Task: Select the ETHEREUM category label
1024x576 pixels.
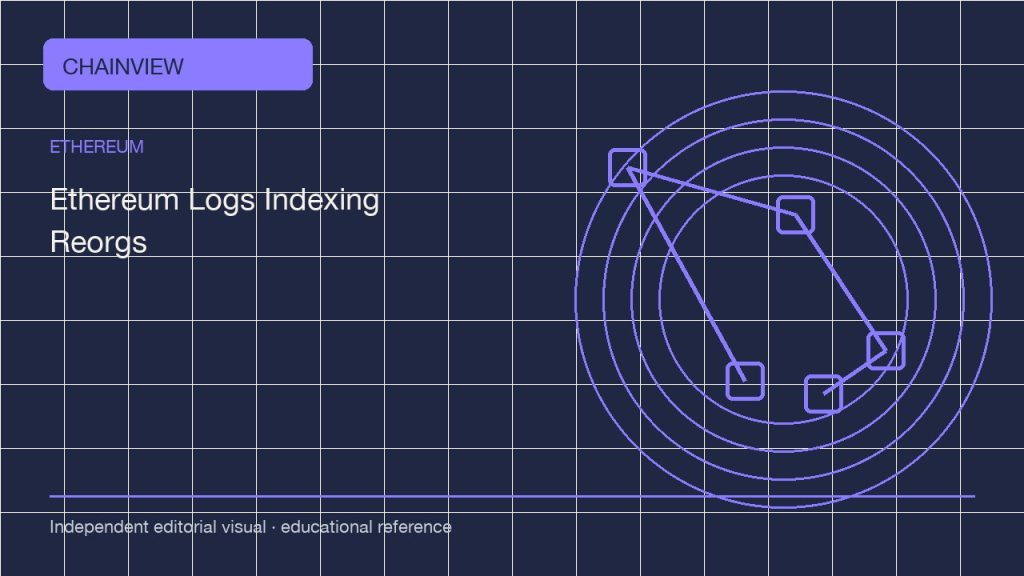Action: coord(97,147)
